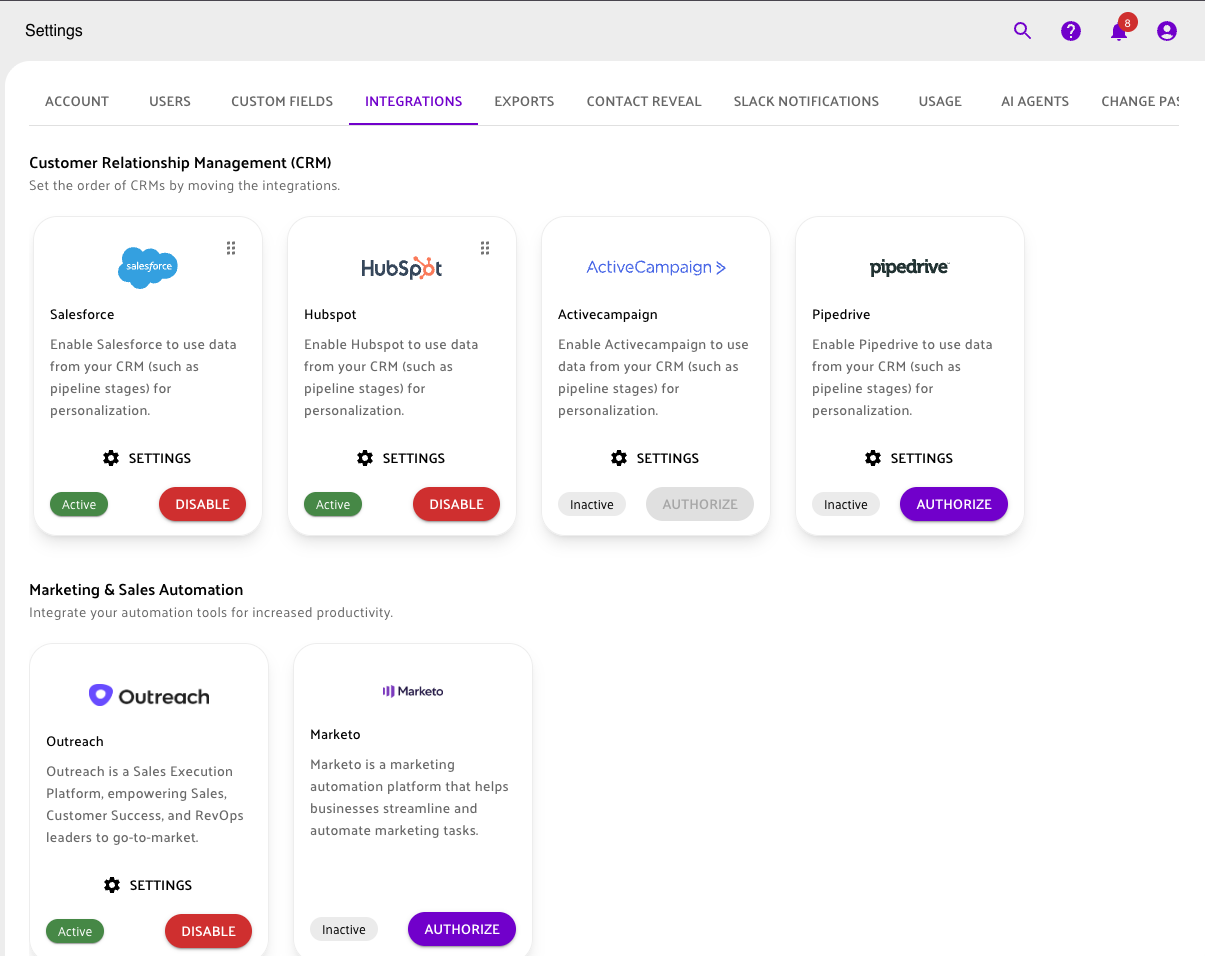The width and height of the screenshot is (1205, 956).
Task: Disable the Outreach integration
Action: click(x=208, y=931)
